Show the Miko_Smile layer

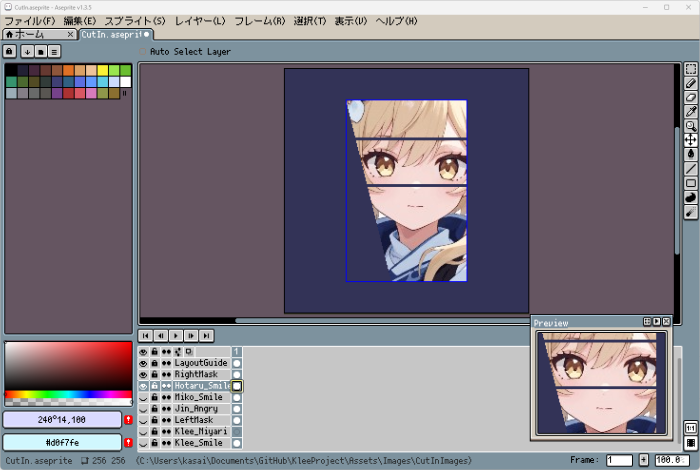pyautogui.click(x=143, y=397)
